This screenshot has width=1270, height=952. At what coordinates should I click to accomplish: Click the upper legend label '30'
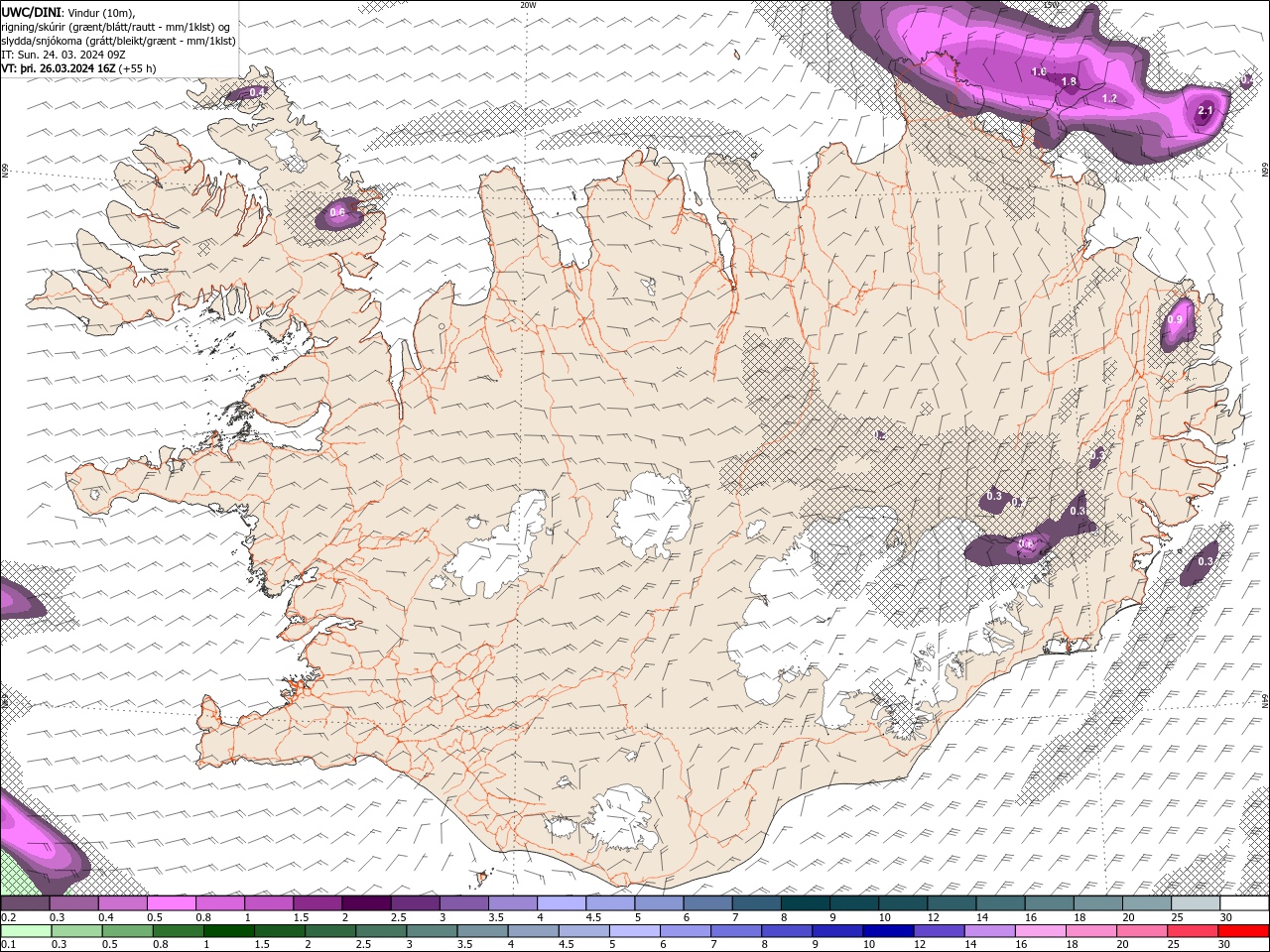click(1226, 917)
